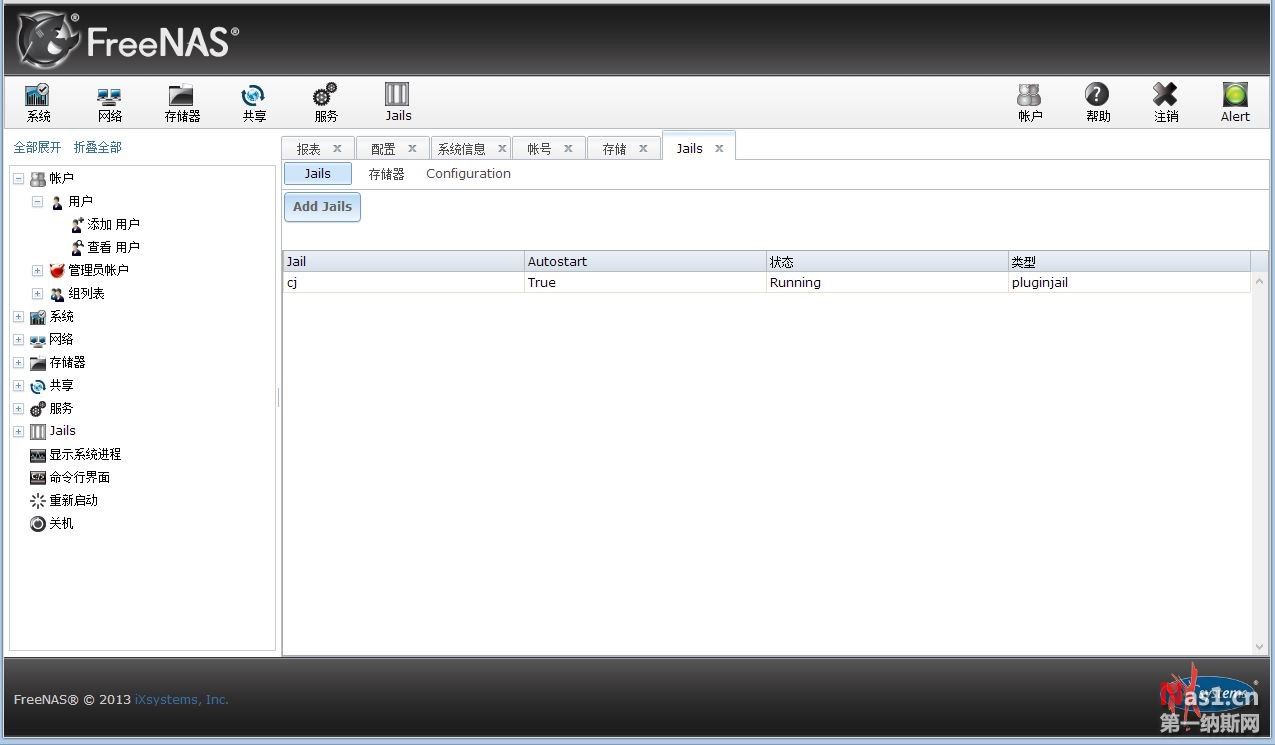Click the table scrollbar up arrow
Image resolution: width=1275 pixels, height=745 pixels.
(x=1259, y=280)
